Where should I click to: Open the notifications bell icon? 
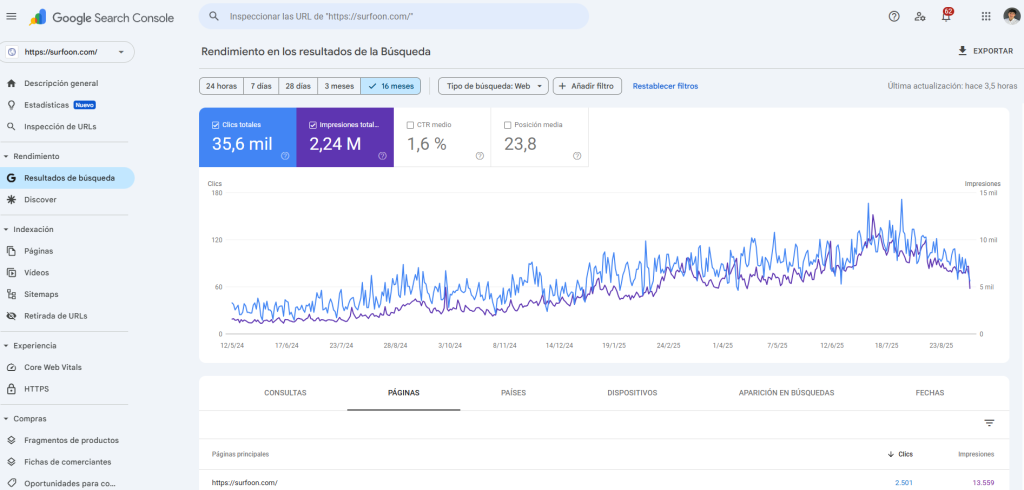(x=946, y=16)
